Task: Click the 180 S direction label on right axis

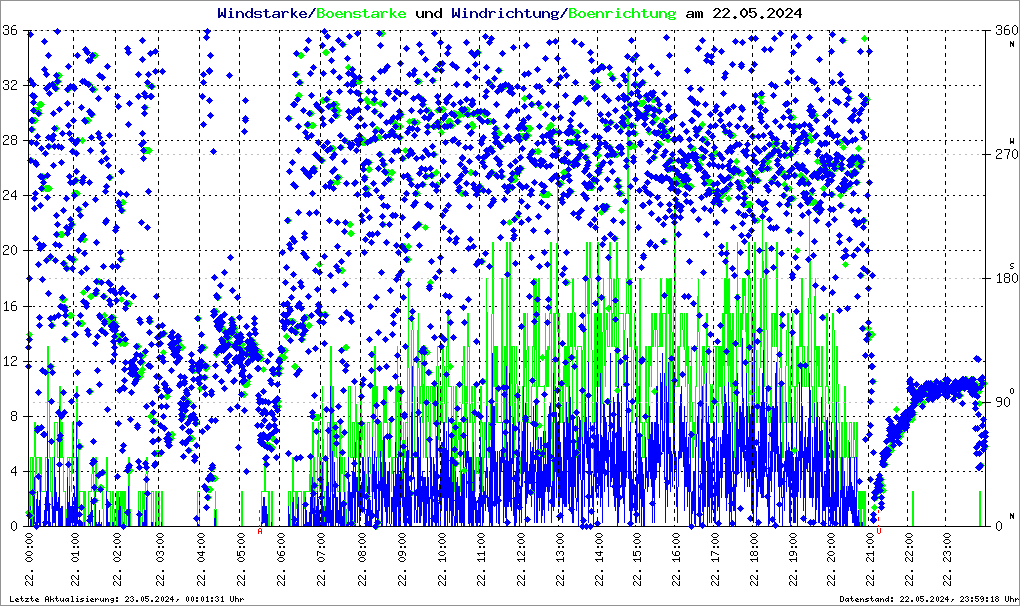Action: 1003,278
